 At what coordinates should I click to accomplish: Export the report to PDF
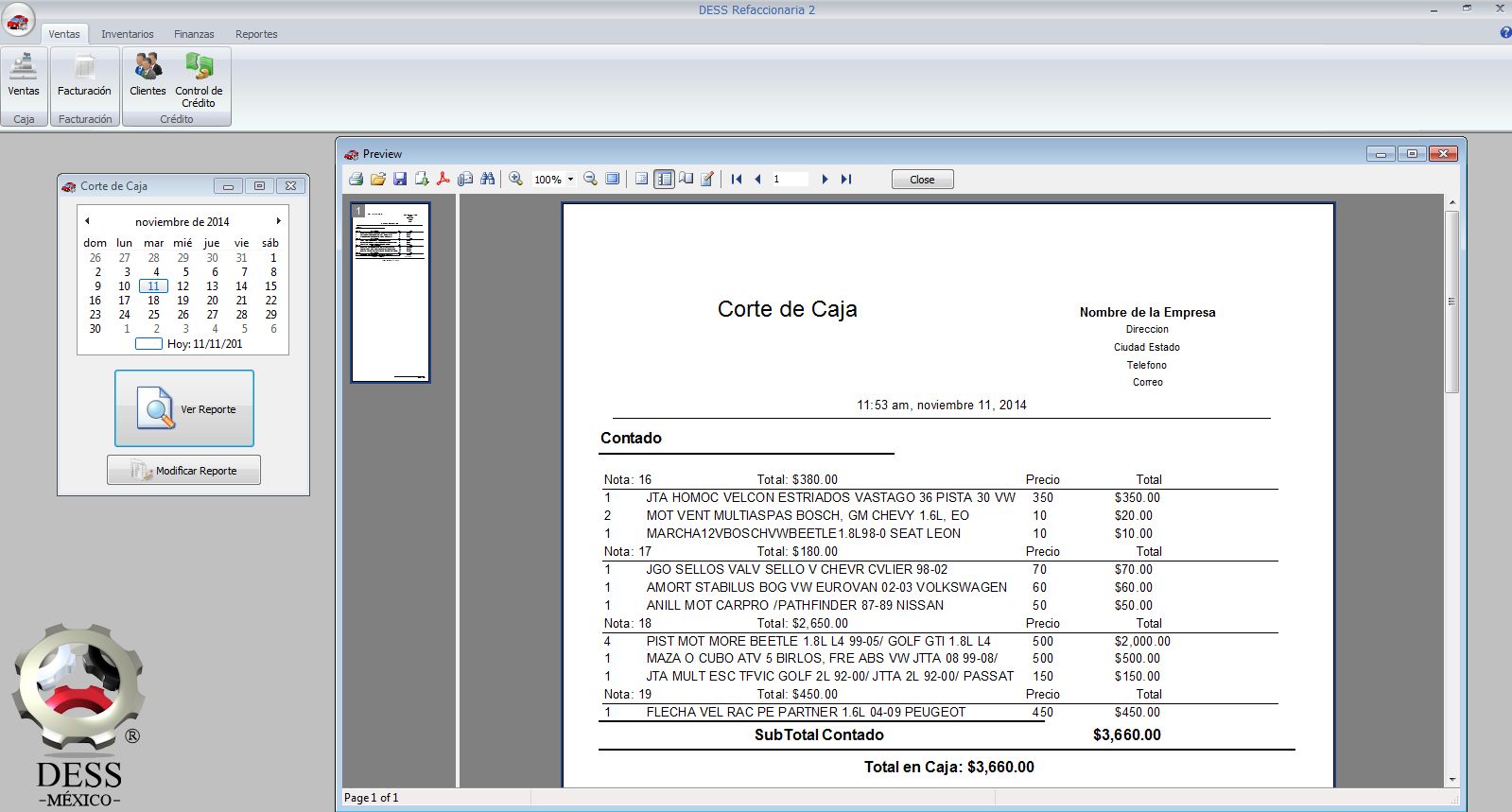(443, 179)
